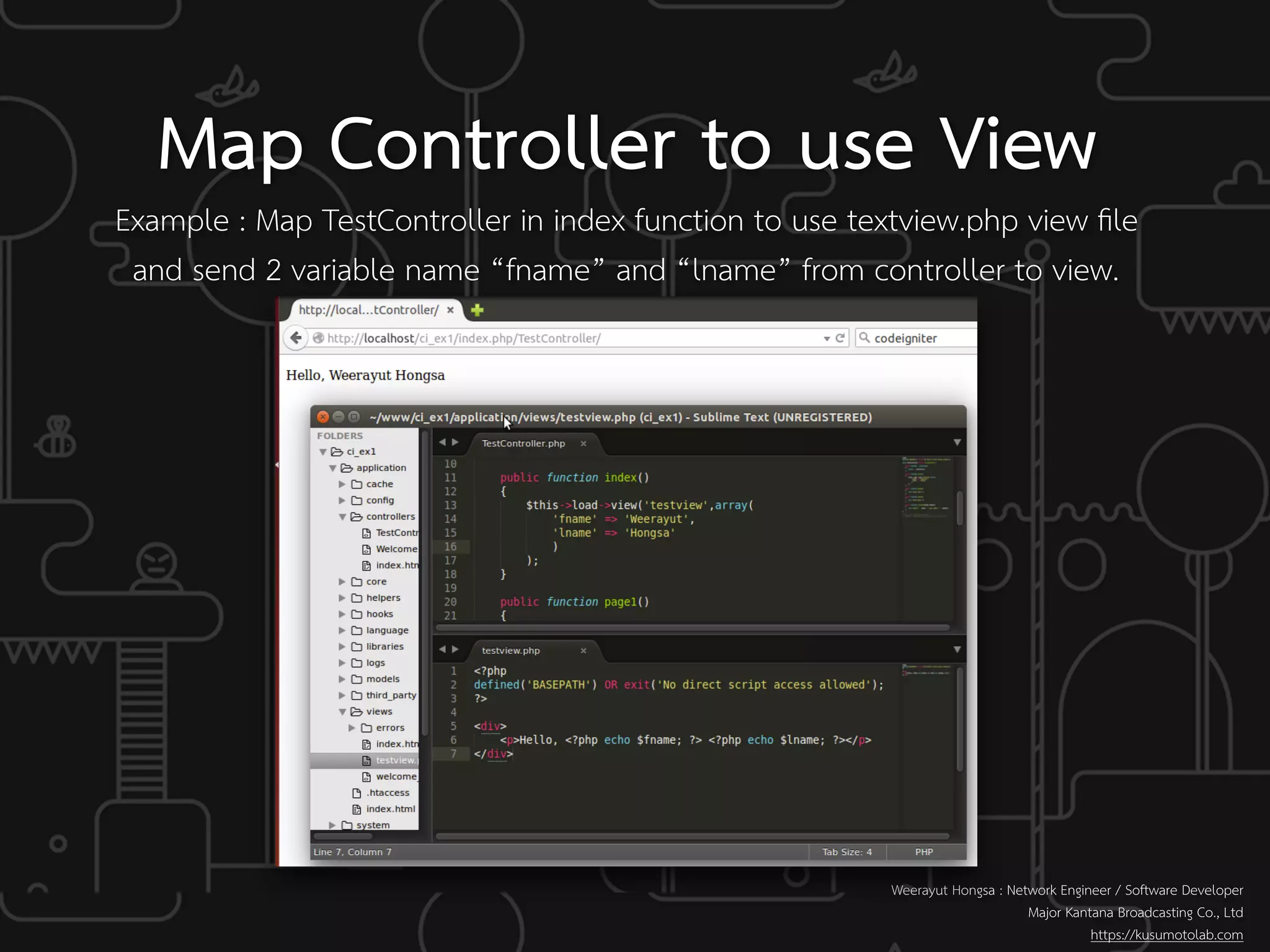
Task: Close the testview.php editor tab
Action: pos(583,650)
